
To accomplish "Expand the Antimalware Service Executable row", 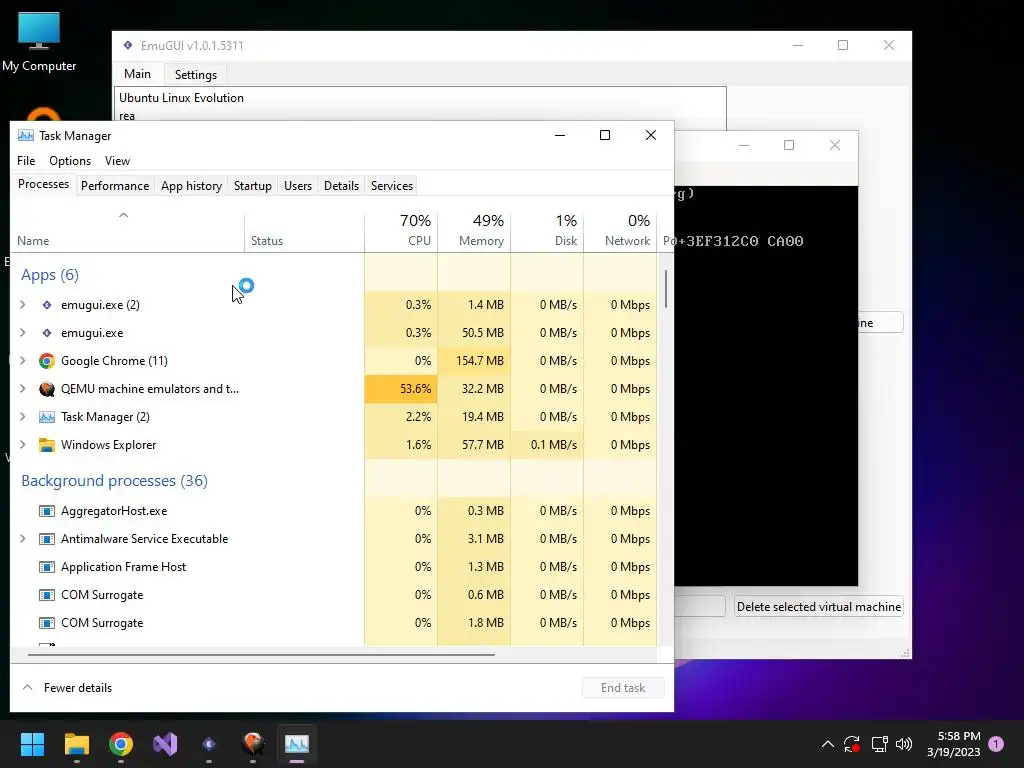I will click(23, 539).
